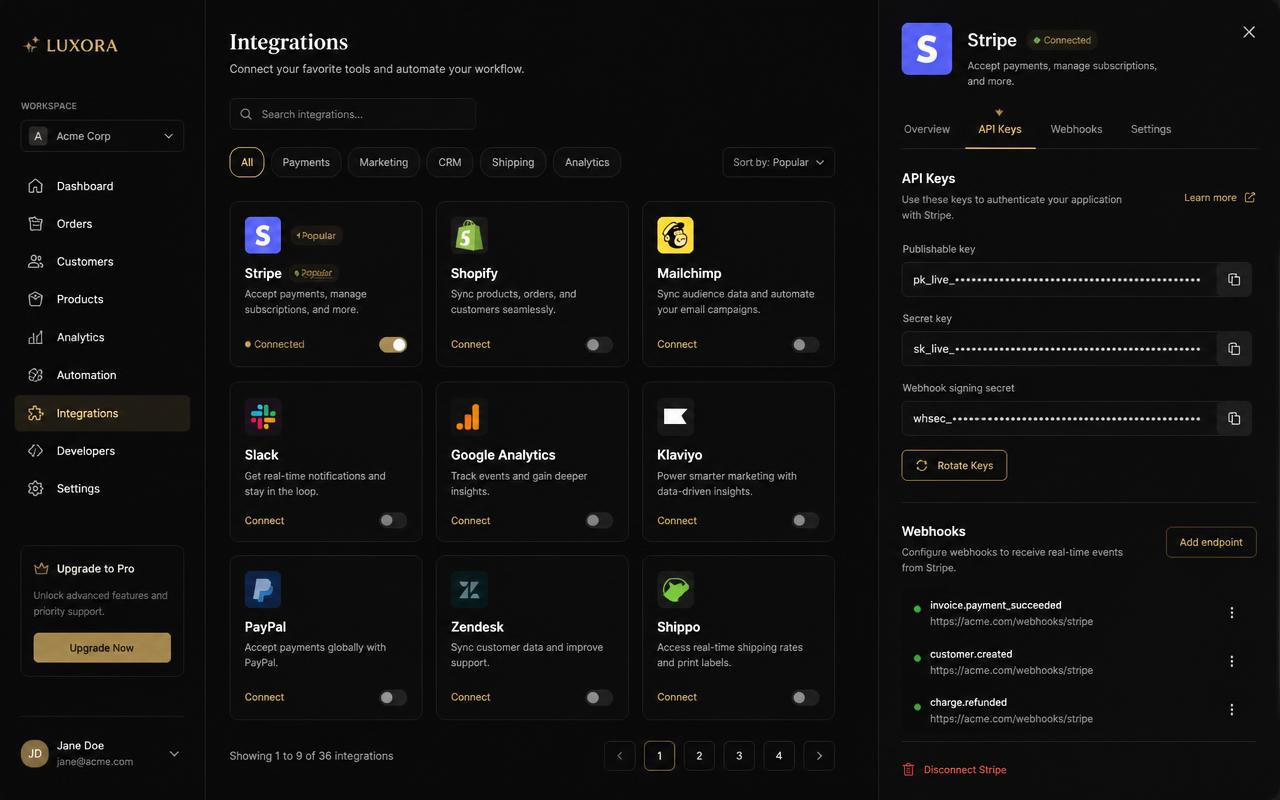The image size is (1280, 800).
Task: Filter integrations by Analytics category
Action: click(x=587, y=162)
